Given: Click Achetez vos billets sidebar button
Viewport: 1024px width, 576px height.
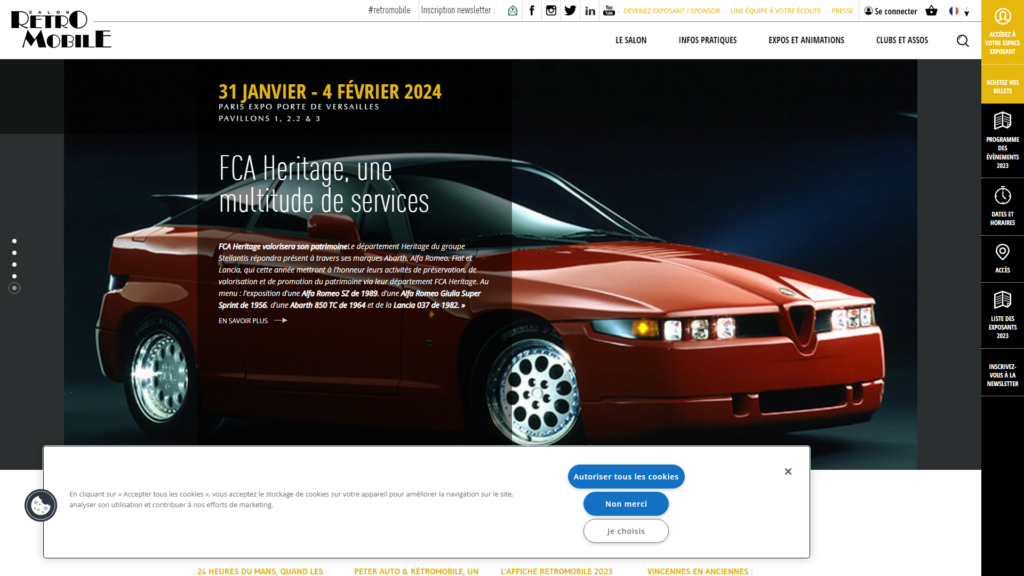Looking at the screenshot, I should (x=1002, y=86).
